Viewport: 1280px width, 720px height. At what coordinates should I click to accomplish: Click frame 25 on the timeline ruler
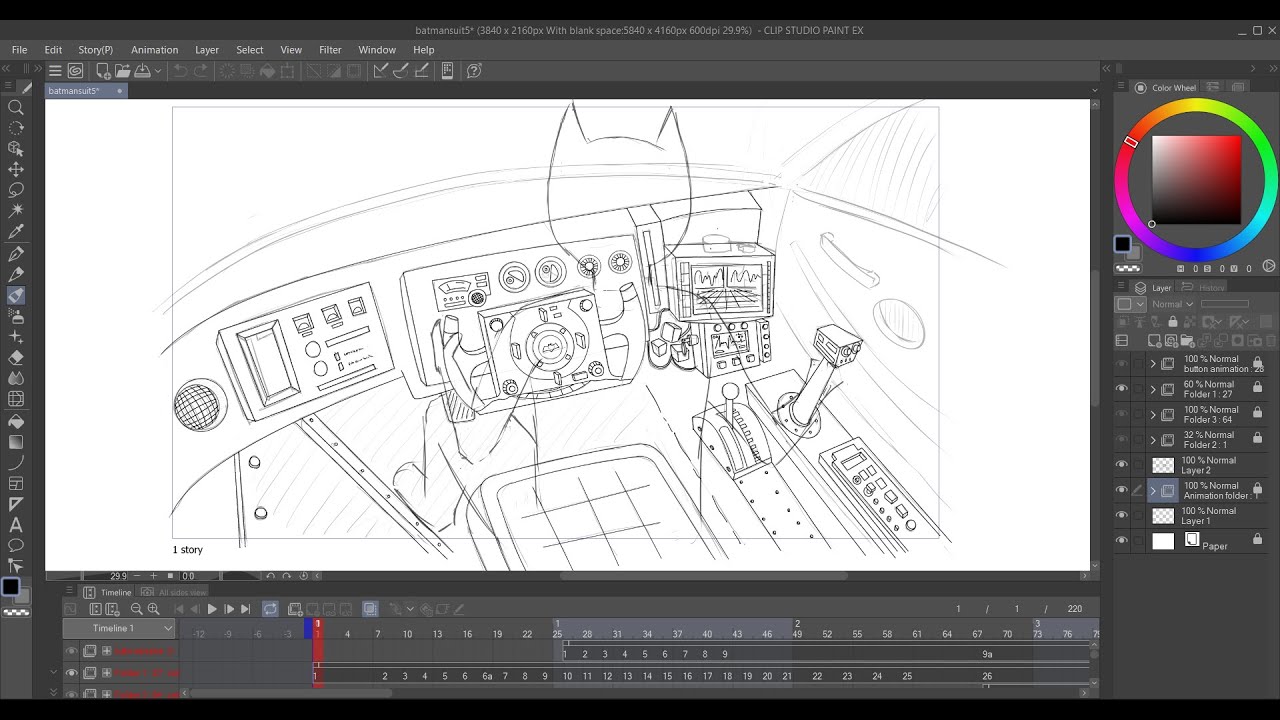(x=557, y=634)
